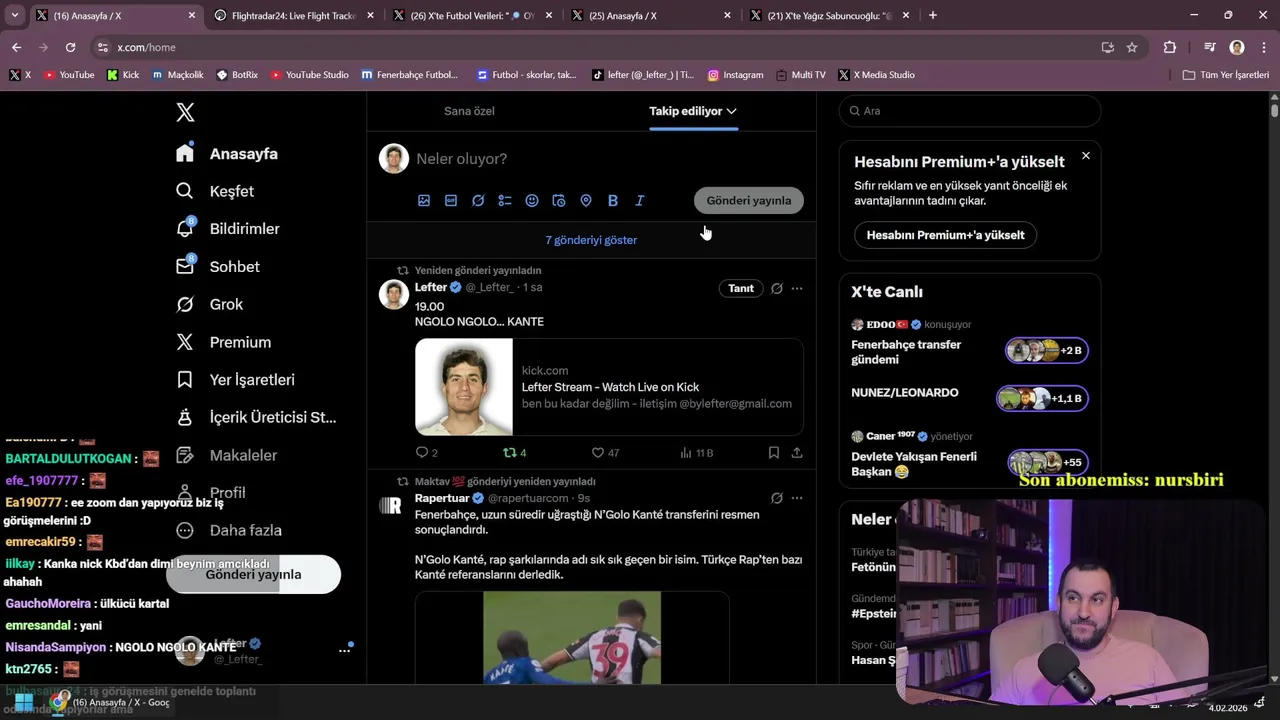
Task: Click Gönderi yayınla in the composer
Action: pyautogui.click(x=749, y=201)
